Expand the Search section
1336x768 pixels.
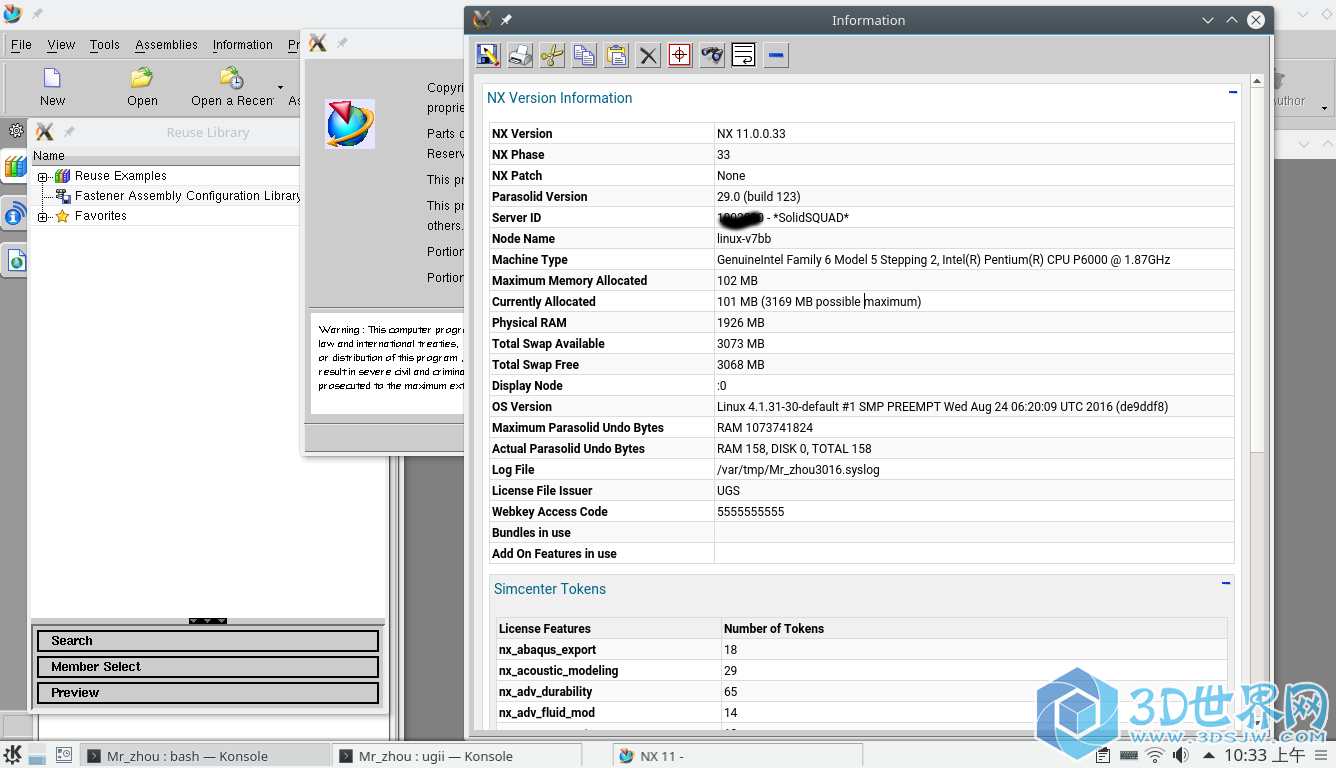[x=208, y=641]
